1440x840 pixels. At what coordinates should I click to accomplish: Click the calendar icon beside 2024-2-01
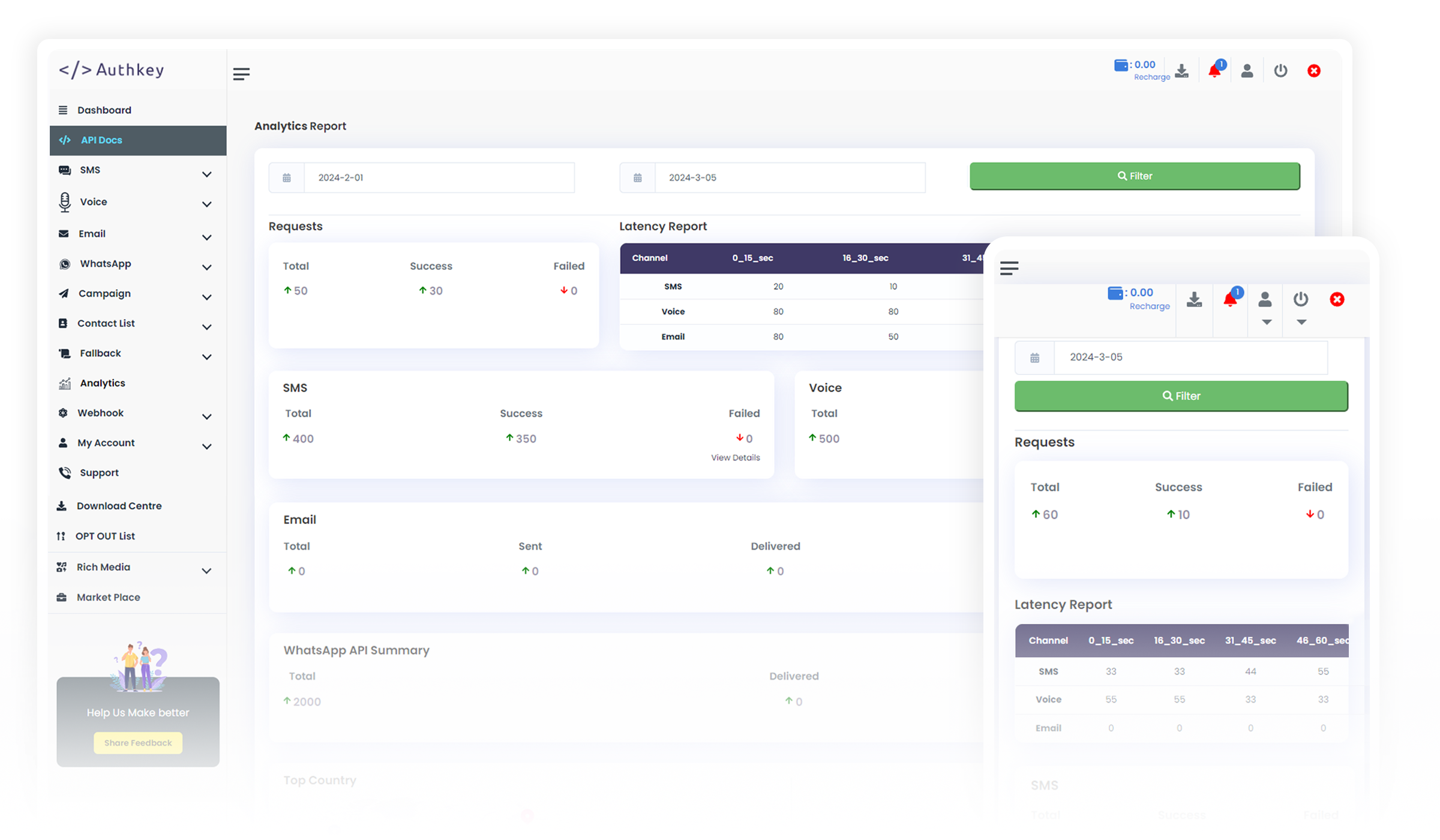click(x=287, y=178)
